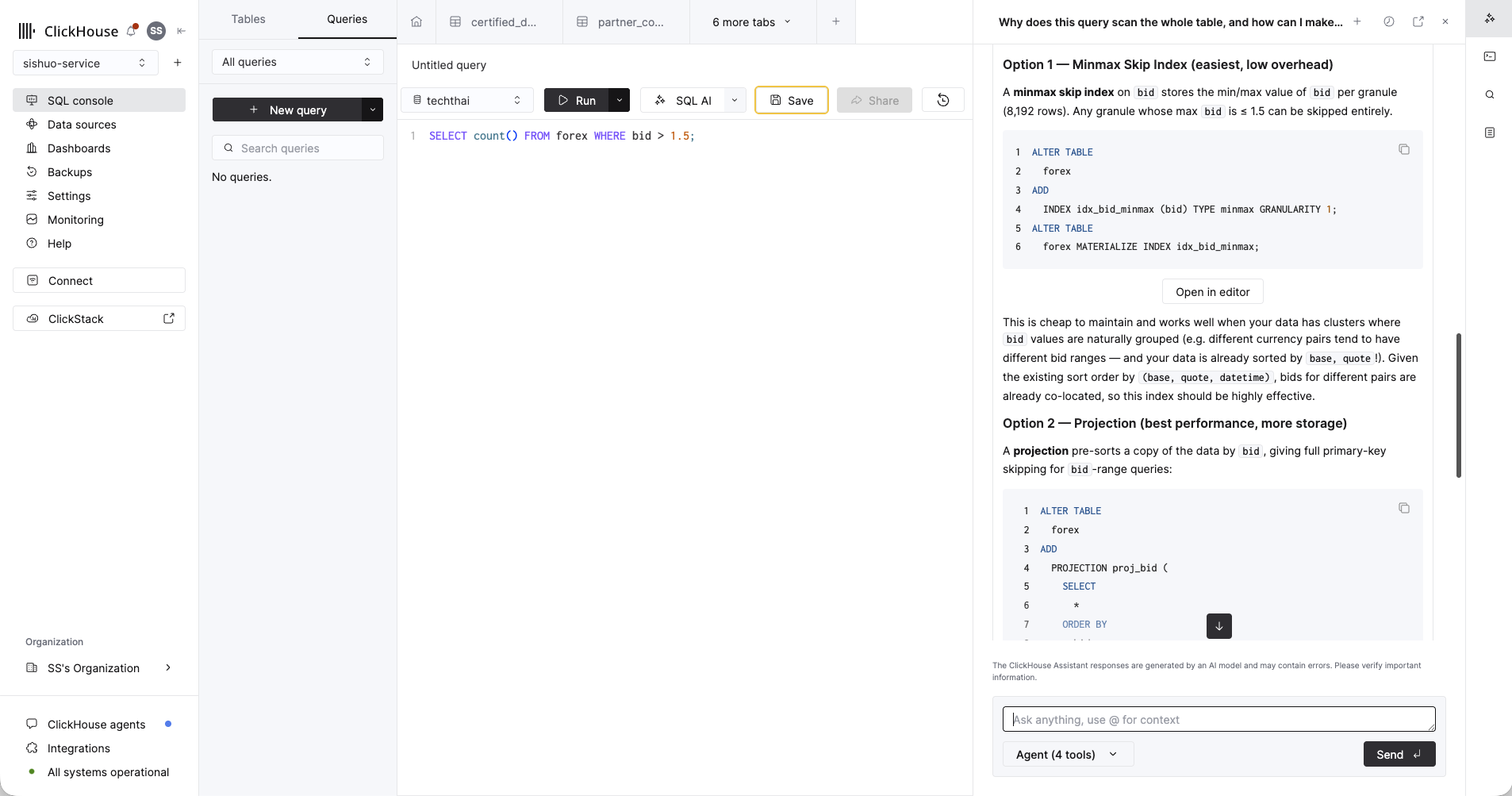The width and height of the screenshot is (1512, 796).
Task: View All systems operational status
Action: 99,771
